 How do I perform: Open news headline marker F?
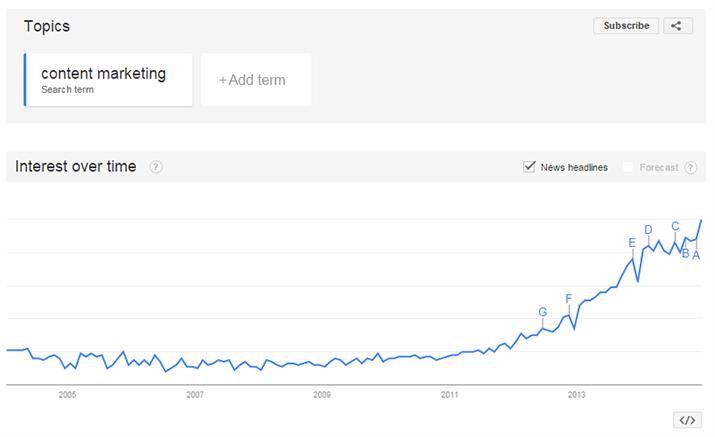(x=569, y=299)
